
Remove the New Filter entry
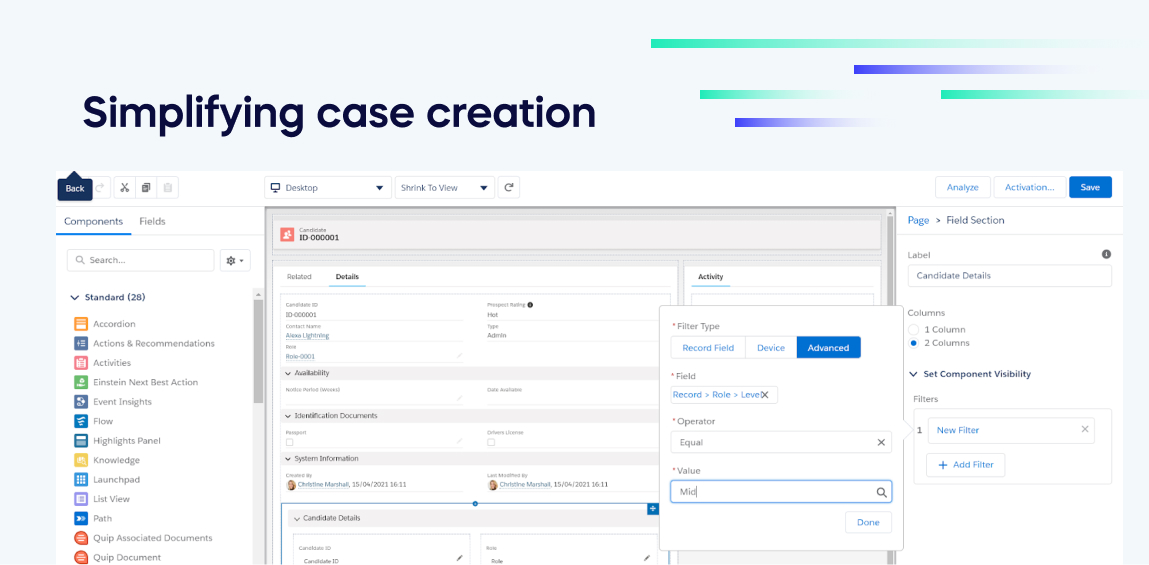click(1085, 429)
